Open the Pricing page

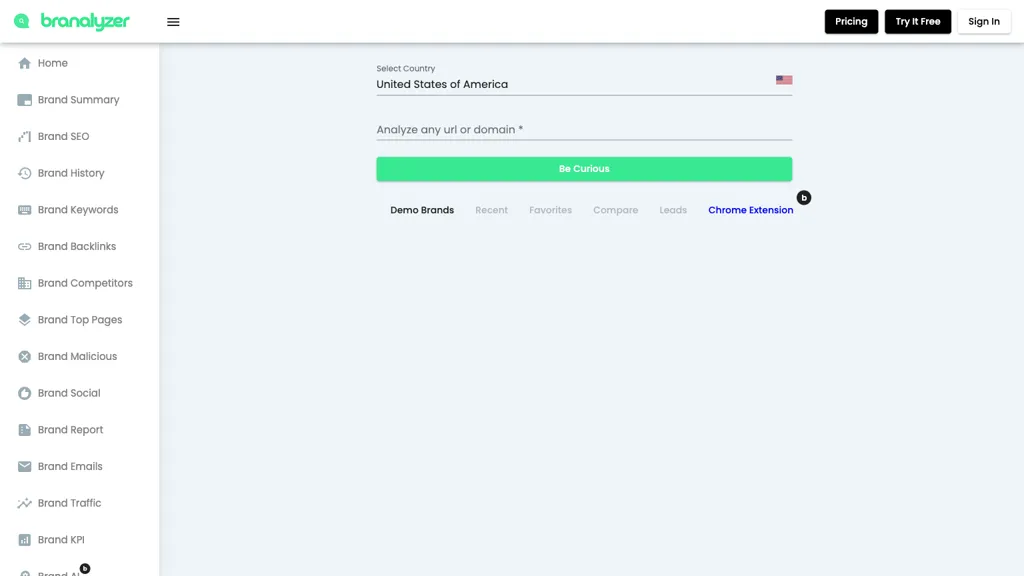[x=851, y=22]
